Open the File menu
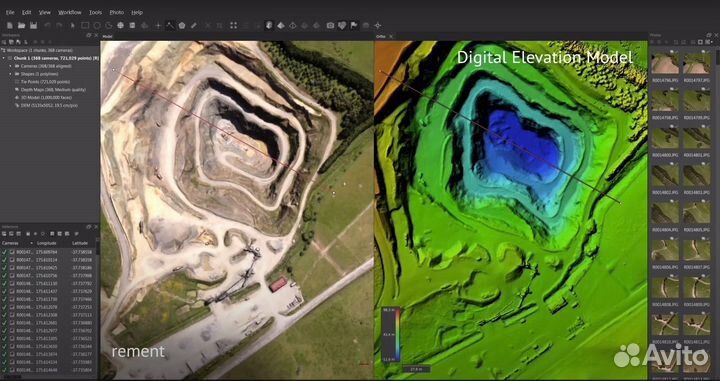 tap(10, 12)
